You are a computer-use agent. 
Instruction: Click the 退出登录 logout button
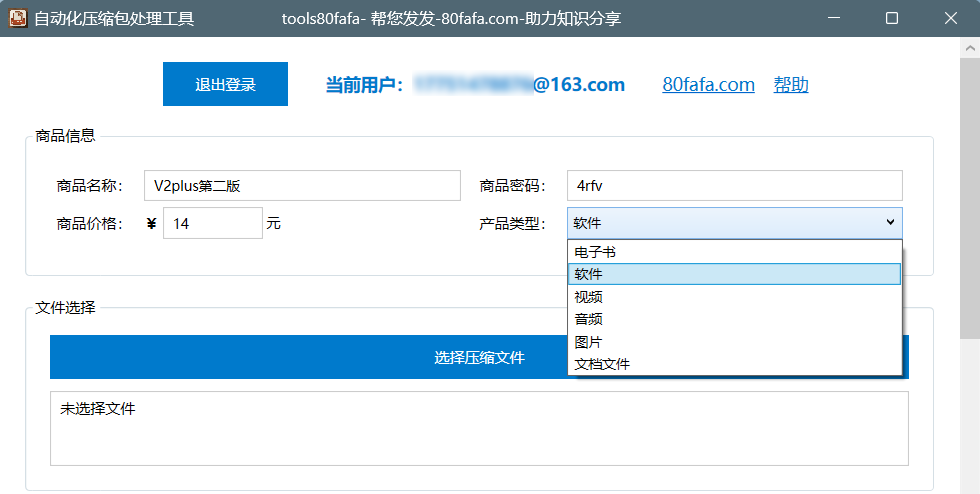click(225, 84)
